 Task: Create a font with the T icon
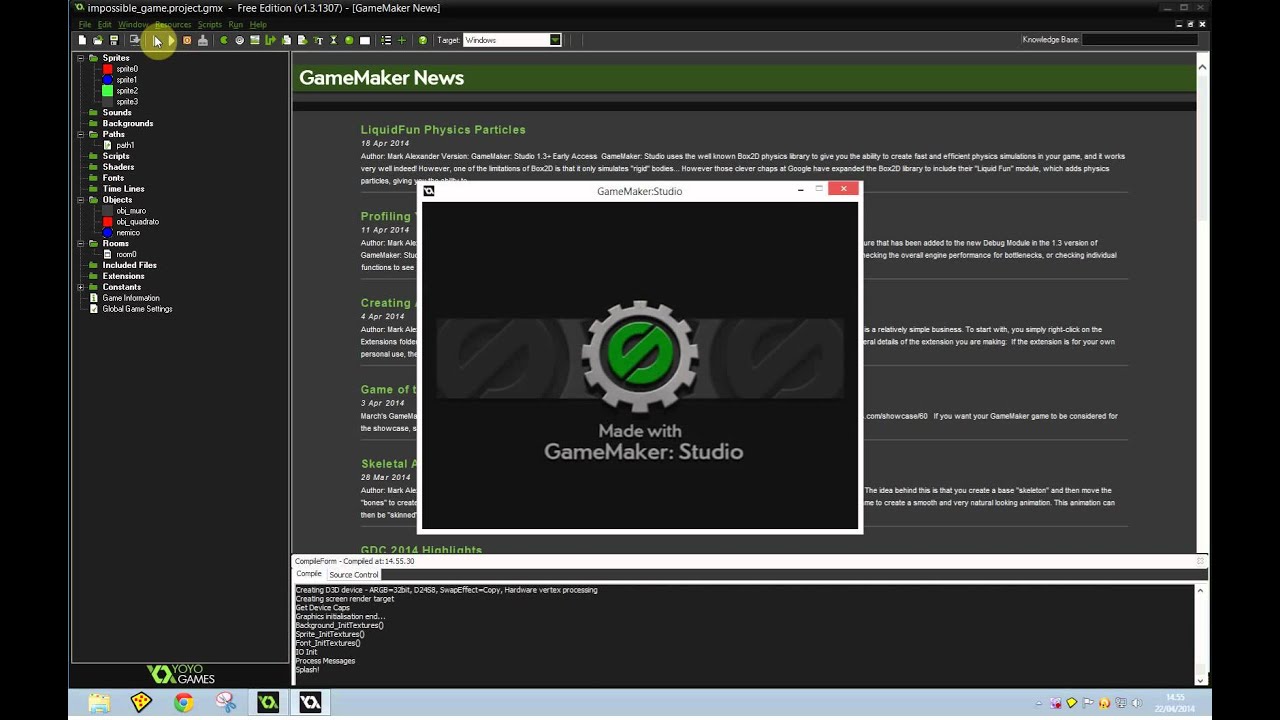[318, 40]
